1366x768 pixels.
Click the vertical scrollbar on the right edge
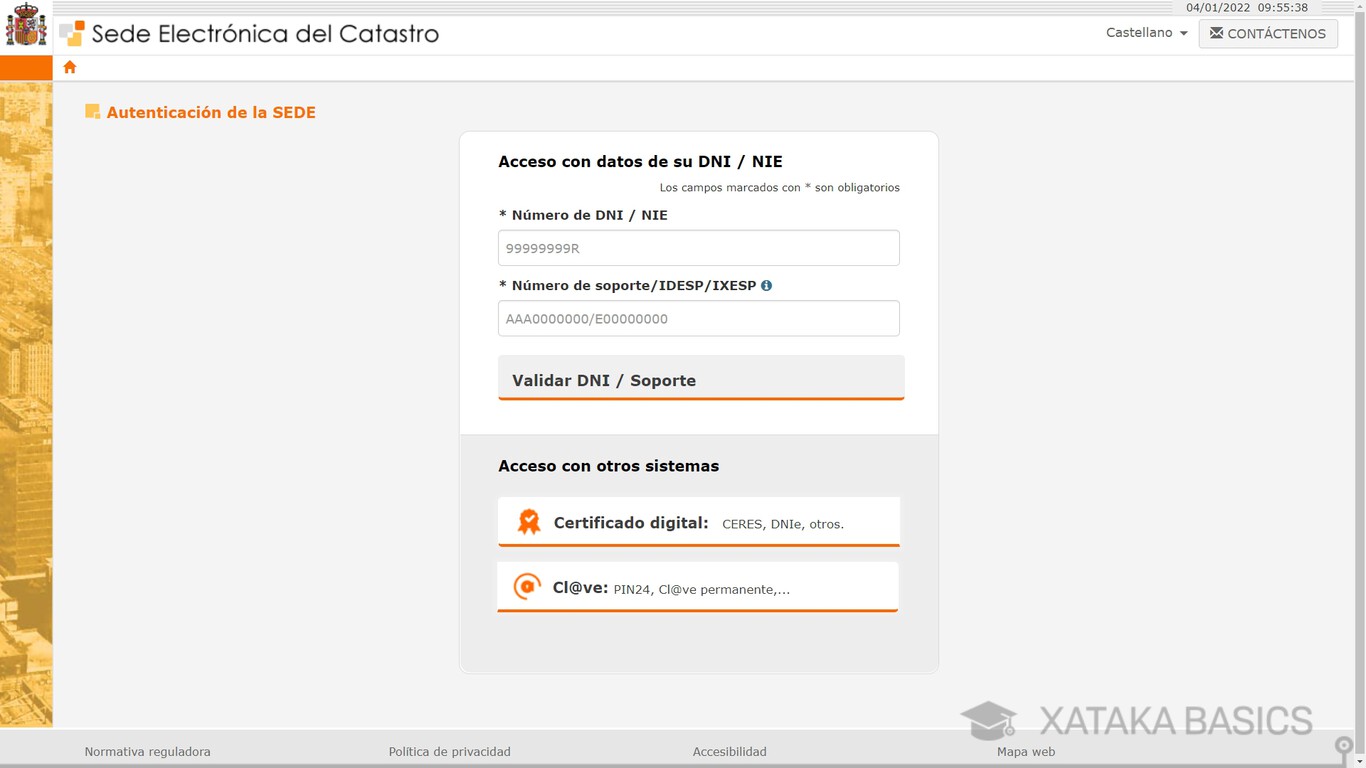pos(1359,400)
